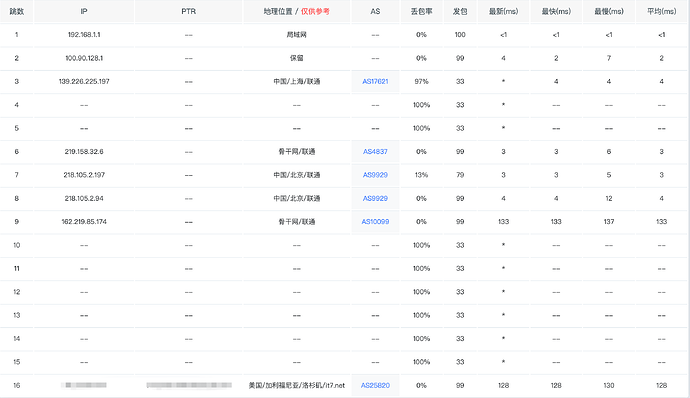Select IP address 218.105.2.94
Screen dimensions: 690x398
[84, 198]
